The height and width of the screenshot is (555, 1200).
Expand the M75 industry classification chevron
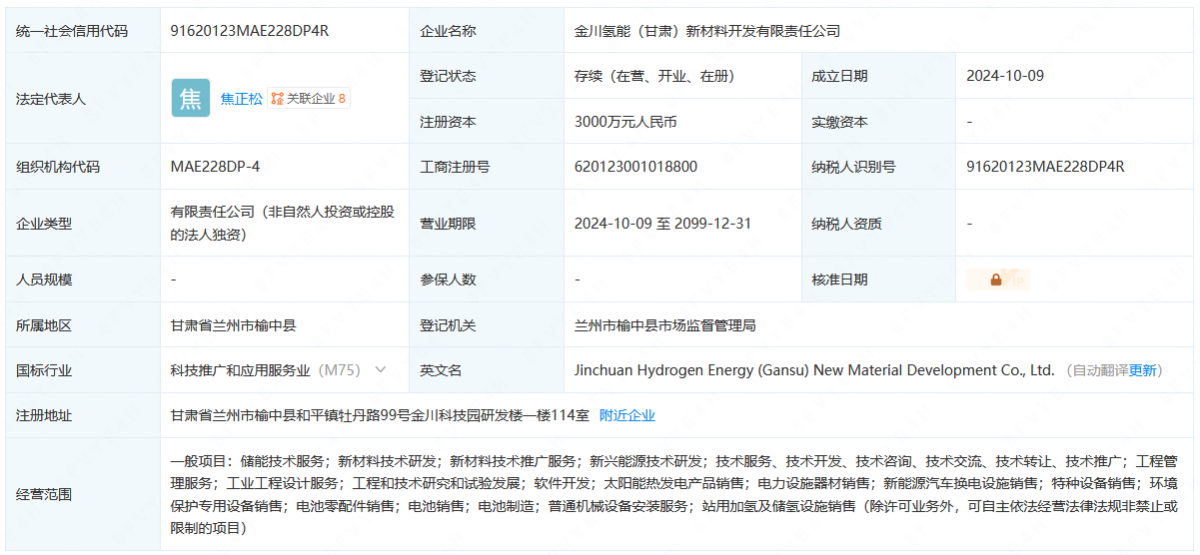pos(380,370)
